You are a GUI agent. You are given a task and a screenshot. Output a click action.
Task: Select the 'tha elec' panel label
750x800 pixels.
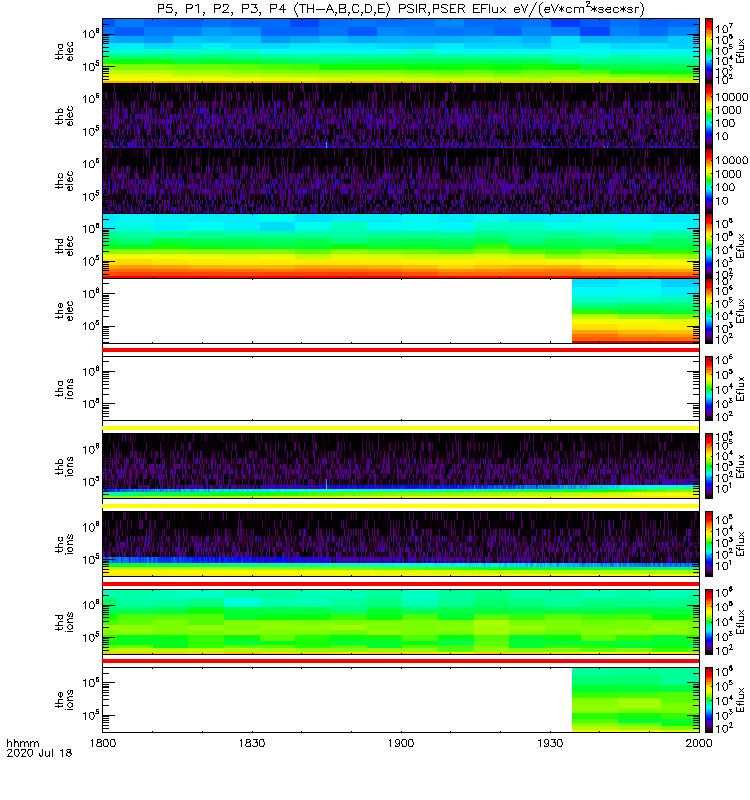point(65,51)
